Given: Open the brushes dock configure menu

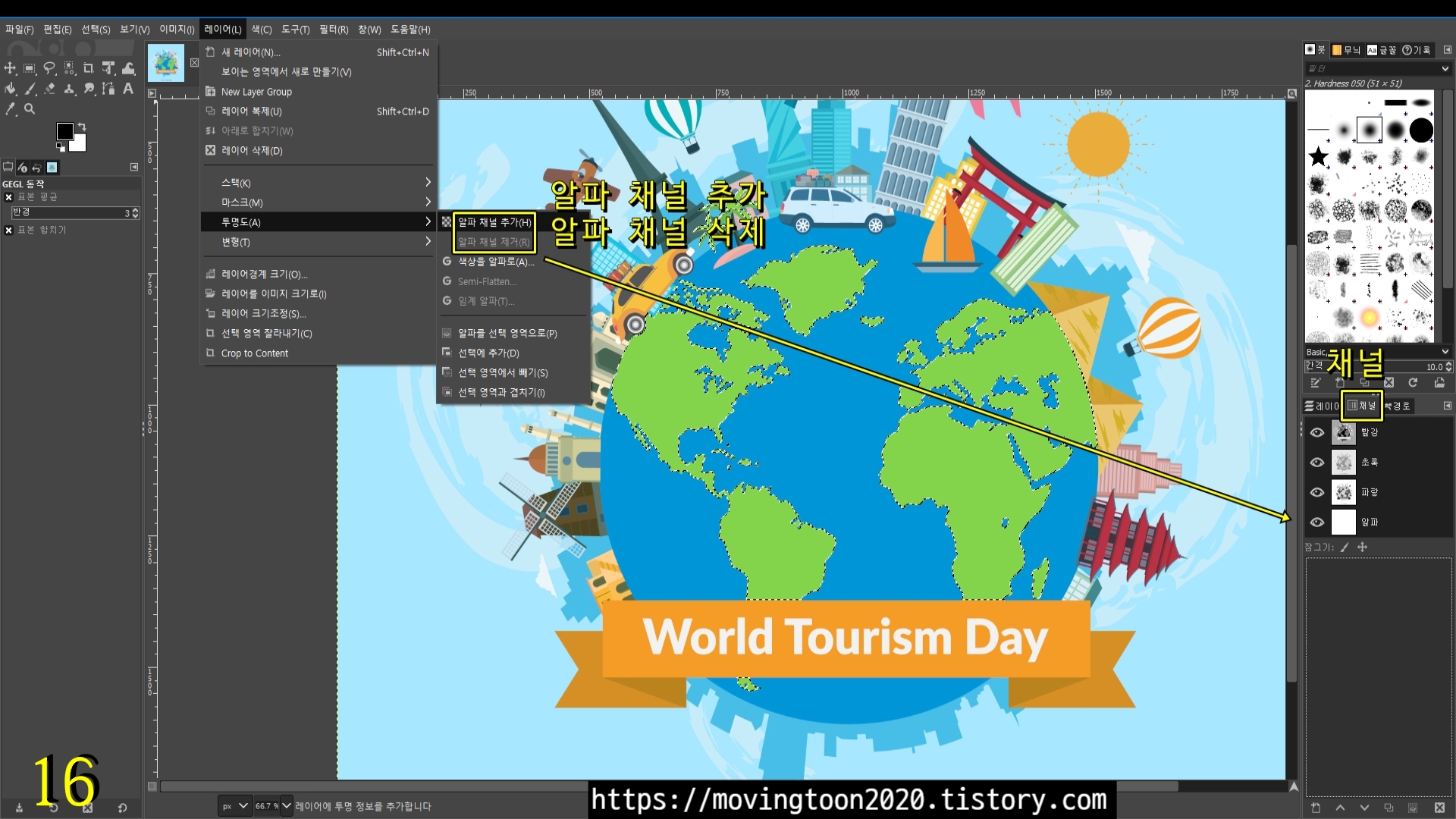Looking at the screenshot, I should [1447, 50].
